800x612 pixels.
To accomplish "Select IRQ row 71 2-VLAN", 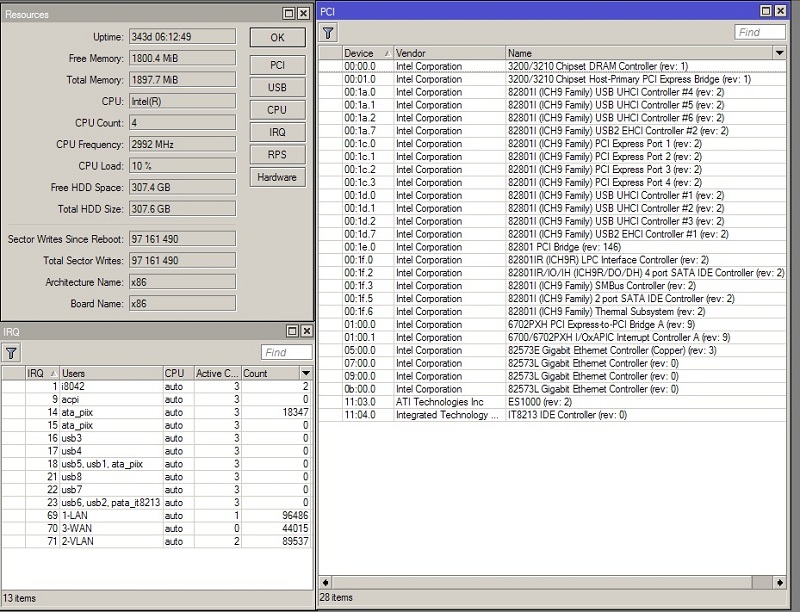I will click(x=157, y=541).
